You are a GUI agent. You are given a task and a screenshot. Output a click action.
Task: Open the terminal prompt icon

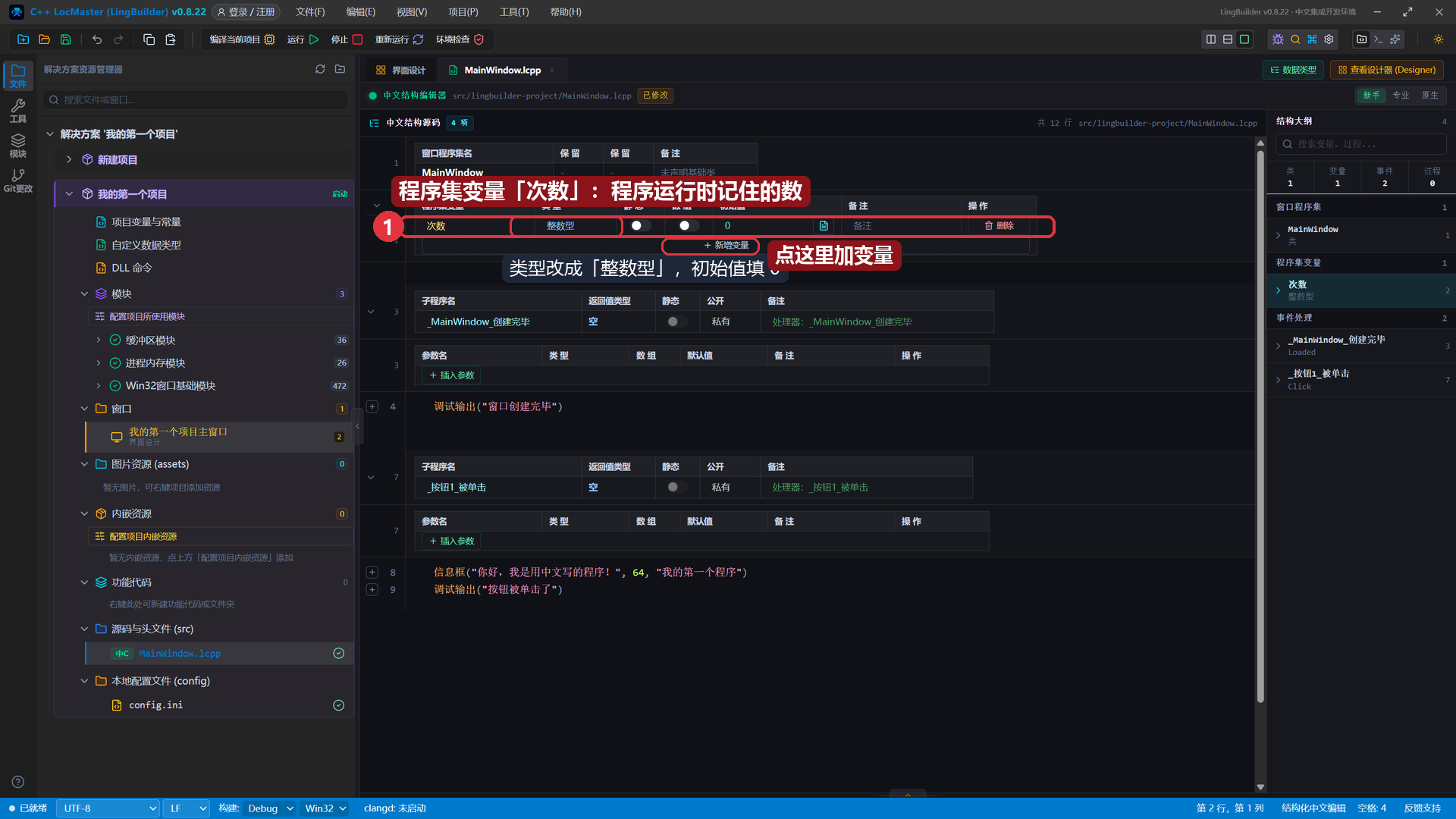pos(1378,39)
